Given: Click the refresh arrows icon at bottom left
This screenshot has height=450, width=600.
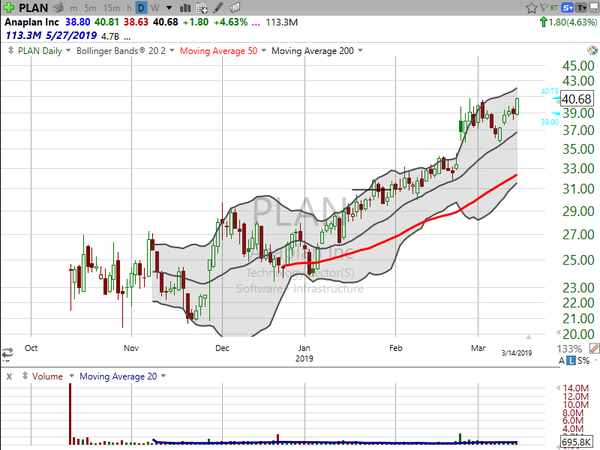Looking at the screenshot, I should pos(7,352).
